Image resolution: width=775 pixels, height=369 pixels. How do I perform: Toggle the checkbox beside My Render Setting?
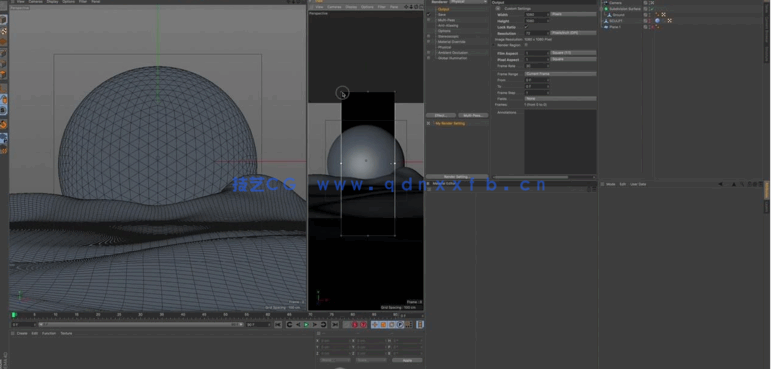[x=429, y=123]
